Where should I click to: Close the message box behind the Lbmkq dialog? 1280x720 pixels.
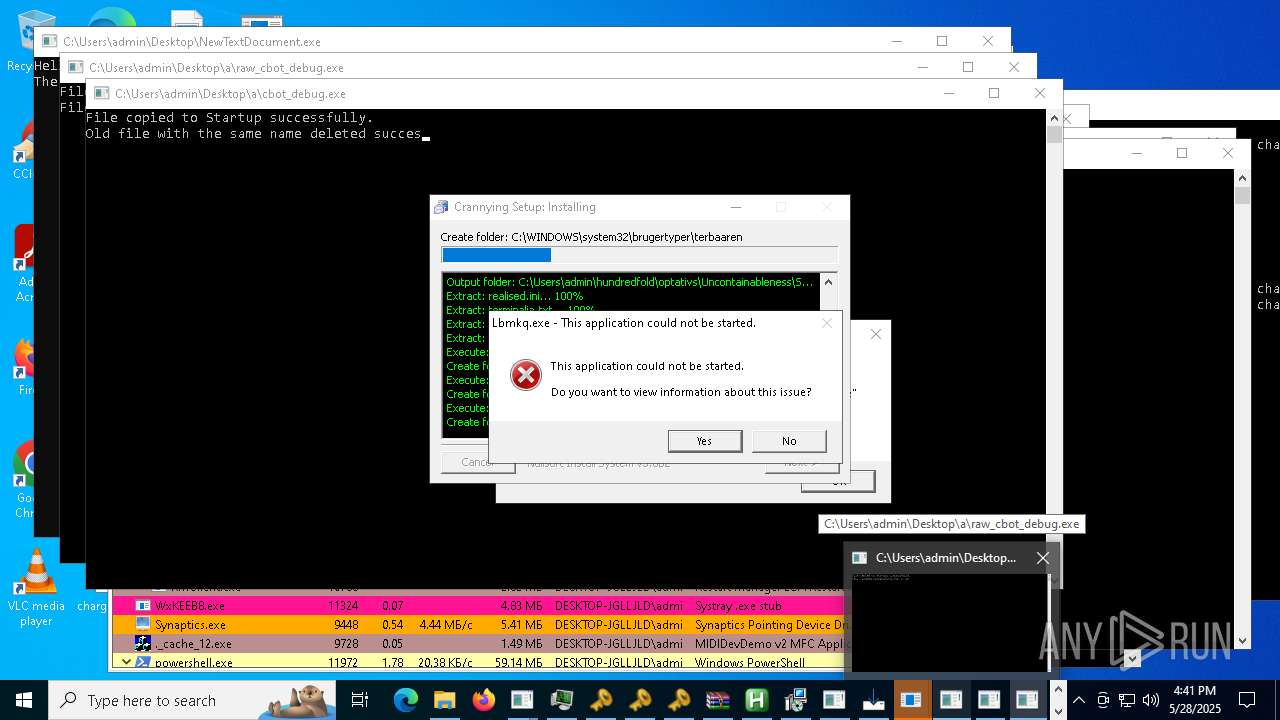tap(876, 334)
